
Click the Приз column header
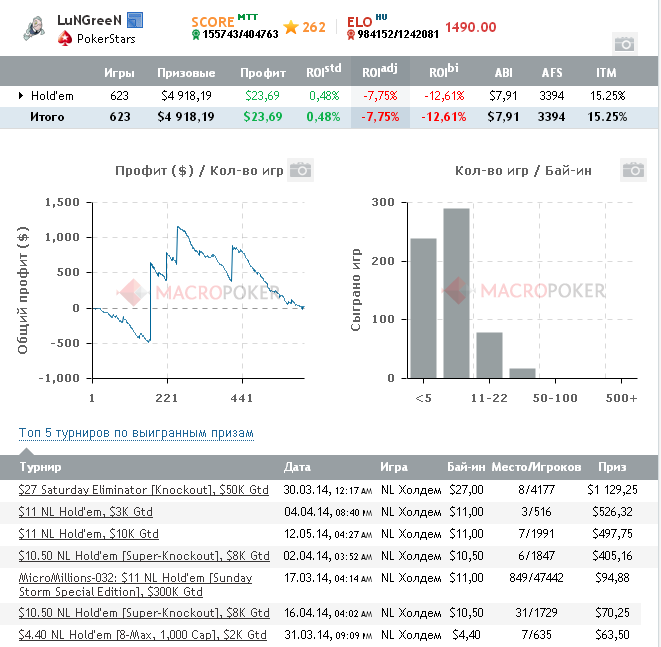(612, 467)
